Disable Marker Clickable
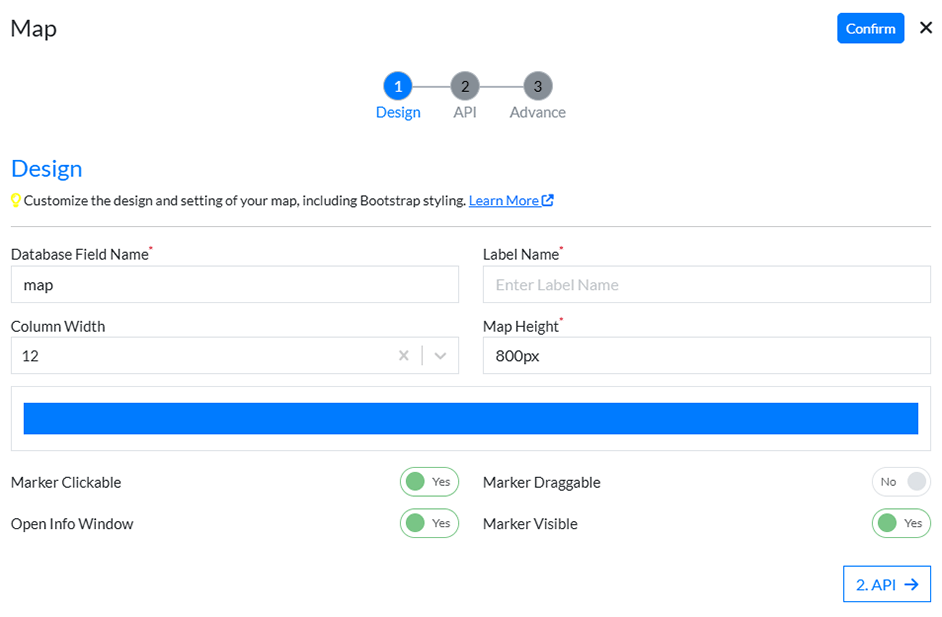 (429, 481)
